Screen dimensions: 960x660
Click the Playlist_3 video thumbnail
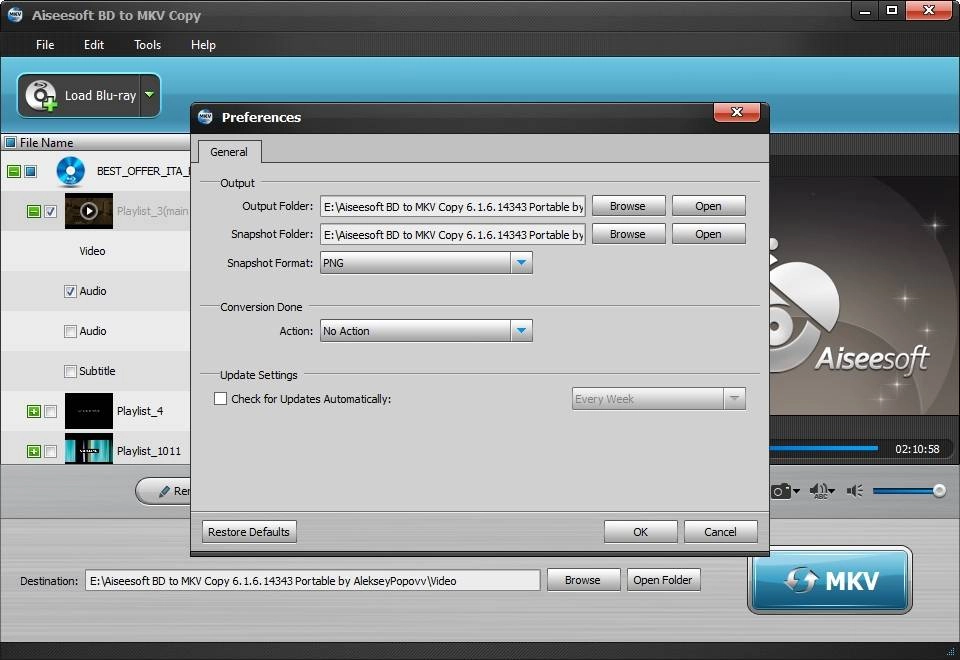coord(89,211)
